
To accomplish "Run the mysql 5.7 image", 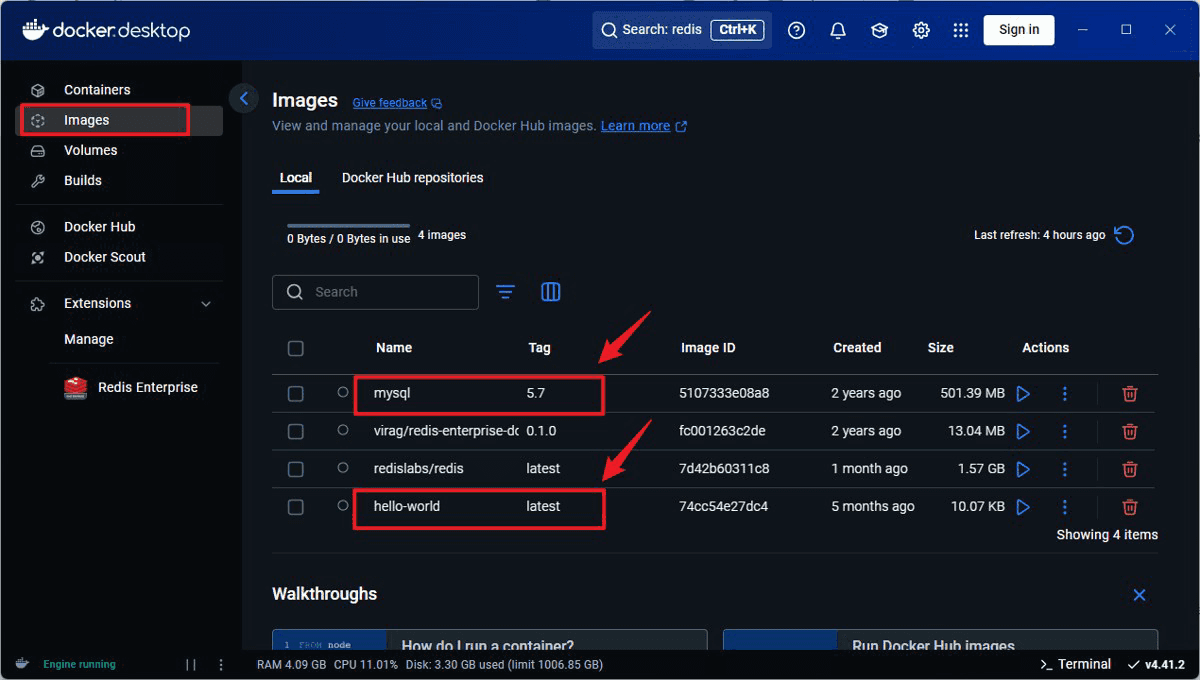I will [x=1023, y=393].
